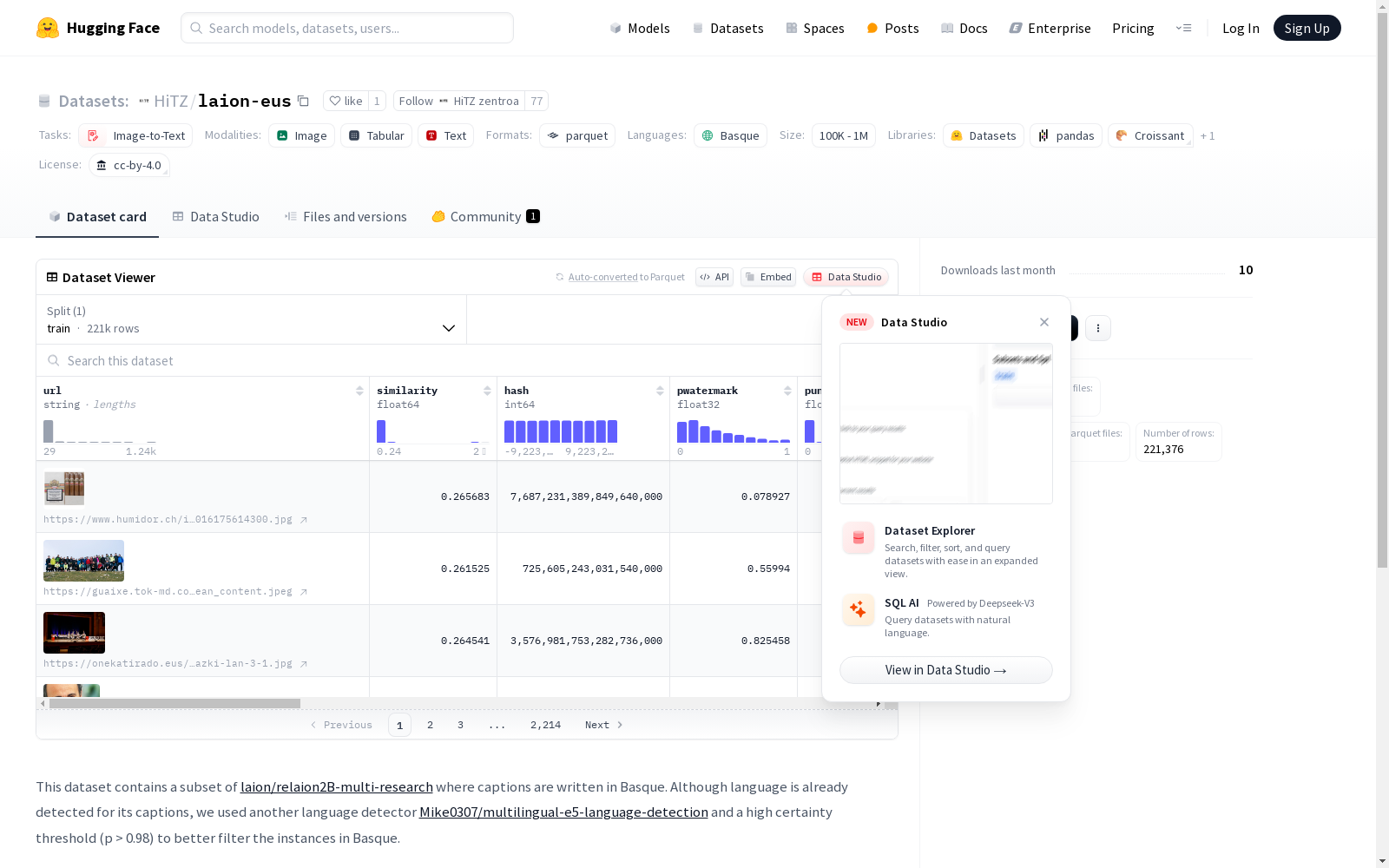Jump to last page 2,214
Image resolution: width=1389 pixels, height=868 pixels.
pyautogui.click(x=545, y=725)
